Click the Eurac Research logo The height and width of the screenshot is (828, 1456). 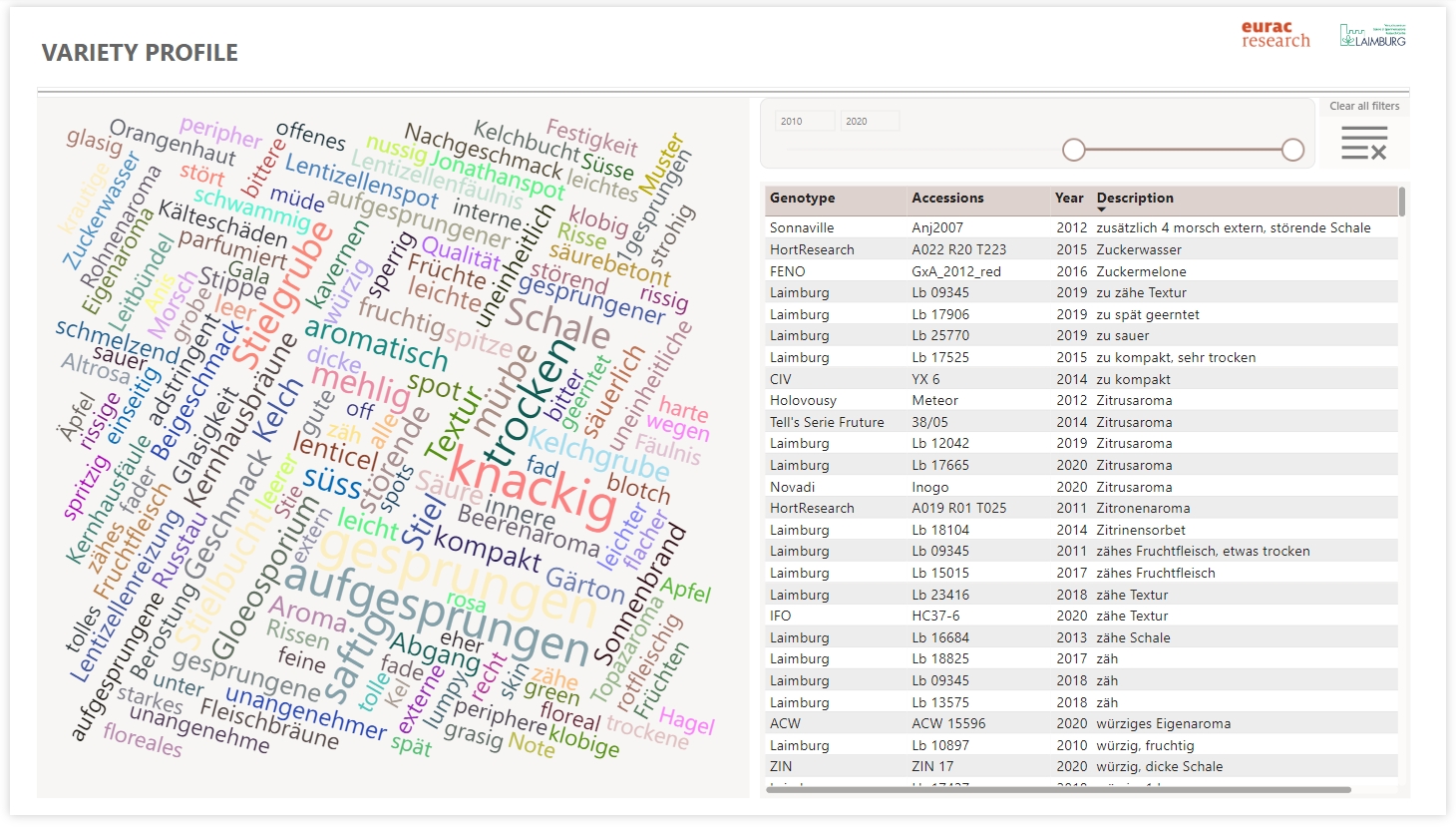[x=1274, y=35]
